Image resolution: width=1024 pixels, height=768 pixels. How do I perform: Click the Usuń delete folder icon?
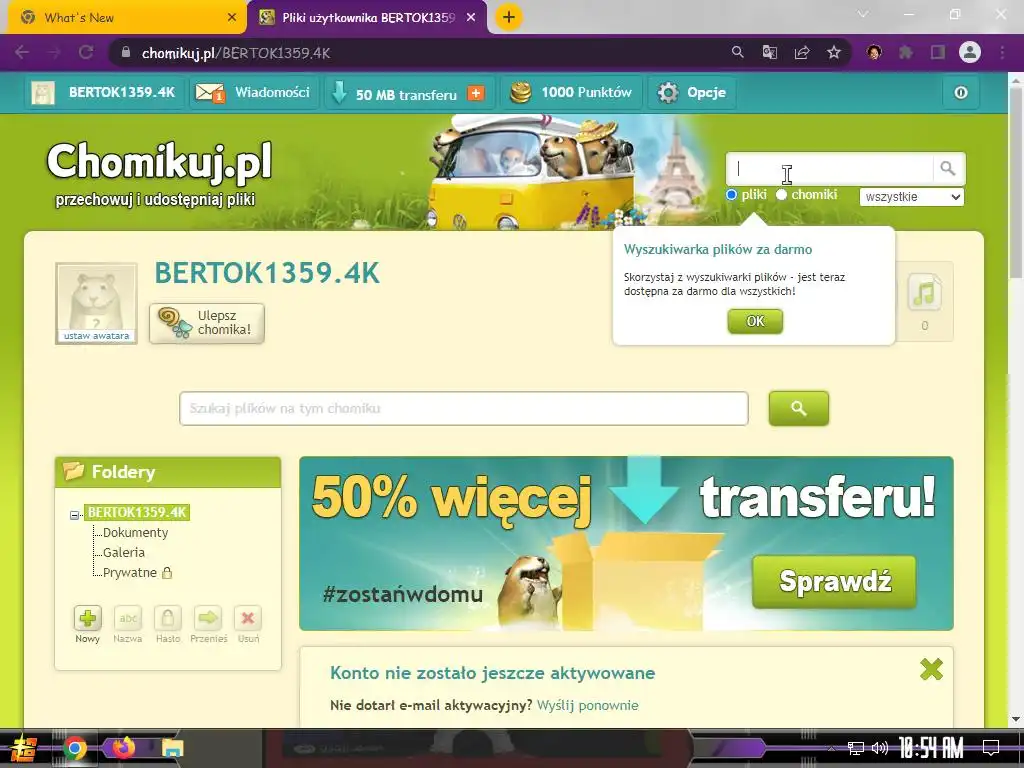(x=248, y=618)
